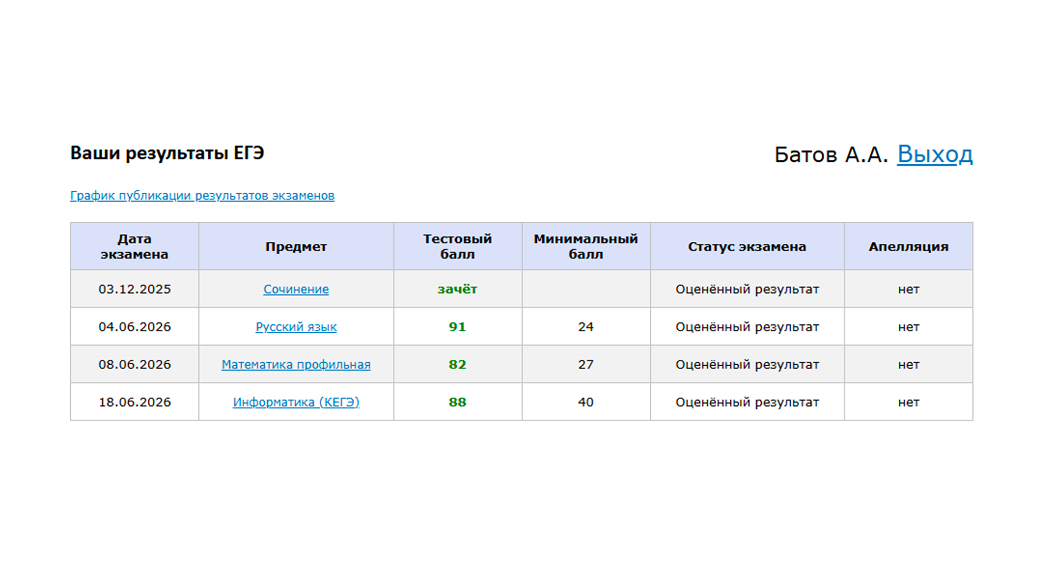Click the Дата экзамена column header
The width and height of the screenshot is (1040, 562).
tap(135, 246)
